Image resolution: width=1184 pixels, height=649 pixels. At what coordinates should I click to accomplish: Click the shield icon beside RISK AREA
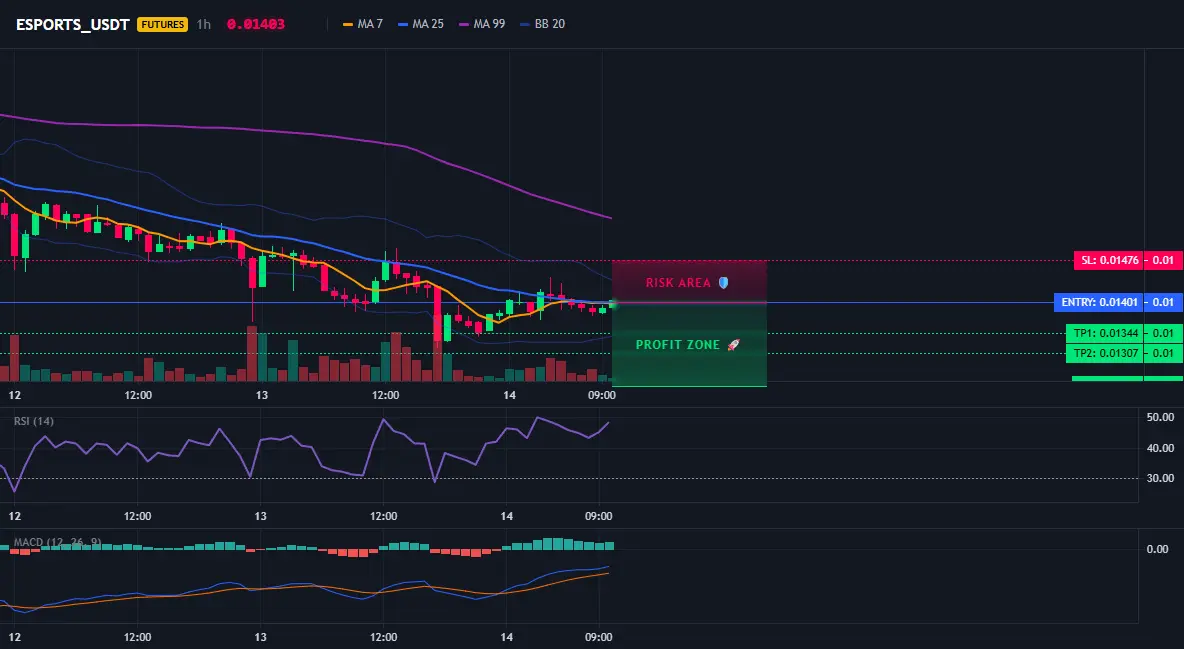tap(723, 283)
